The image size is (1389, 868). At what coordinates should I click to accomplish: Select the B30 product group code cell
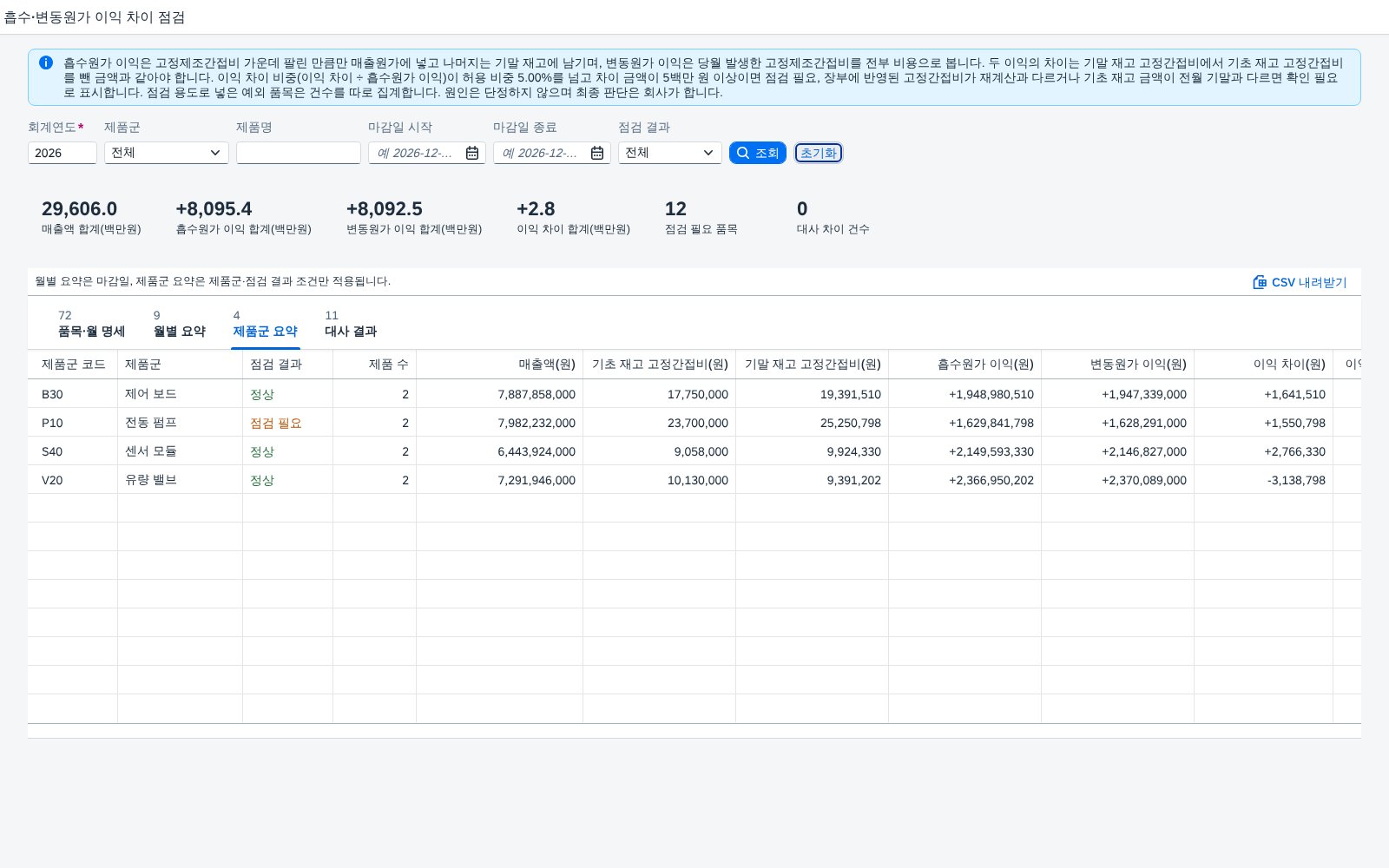pyautogui.click(x=73, y=394)
